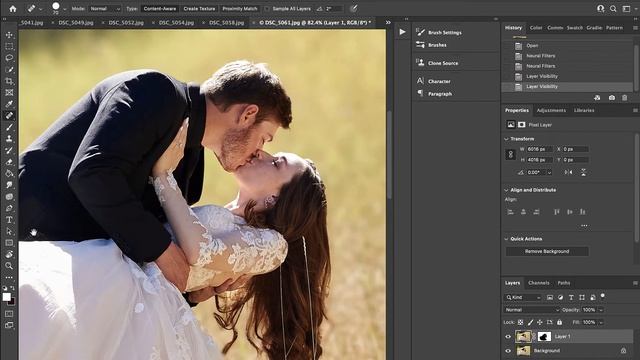Click more align options ellipsis
640x360 pixels.
584,225
